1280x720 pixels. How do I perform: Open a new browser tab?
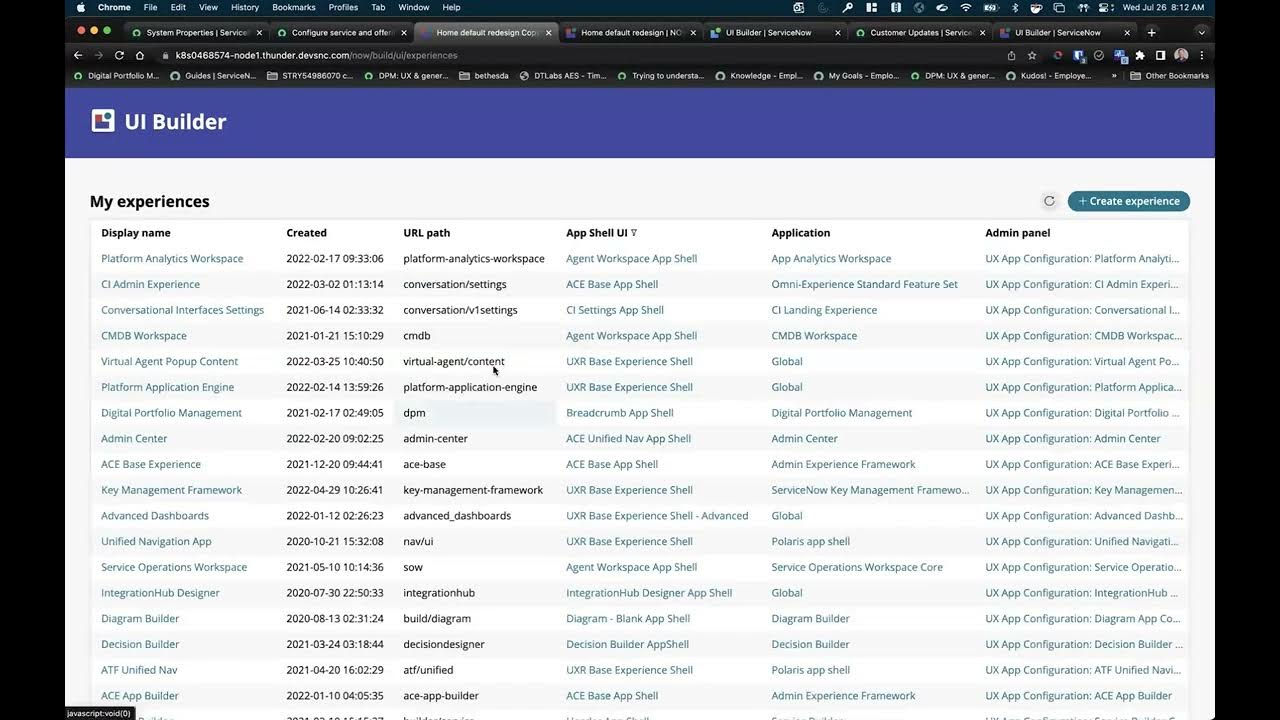tap(1151, 32)
